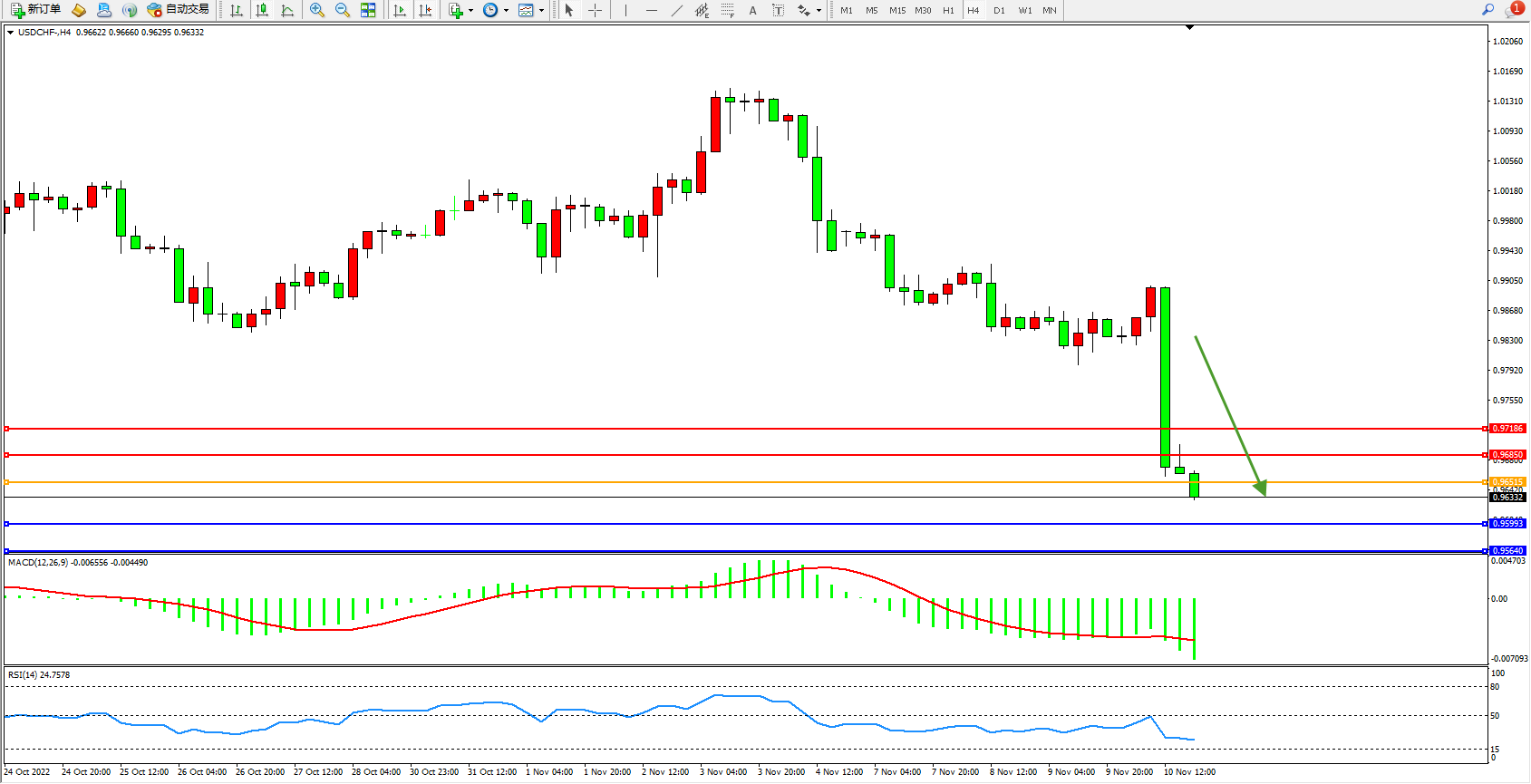This screenshot has height=784, width=1531.
Task: Switch to the M15 timeframe
Action: click(x=897, y=10)
